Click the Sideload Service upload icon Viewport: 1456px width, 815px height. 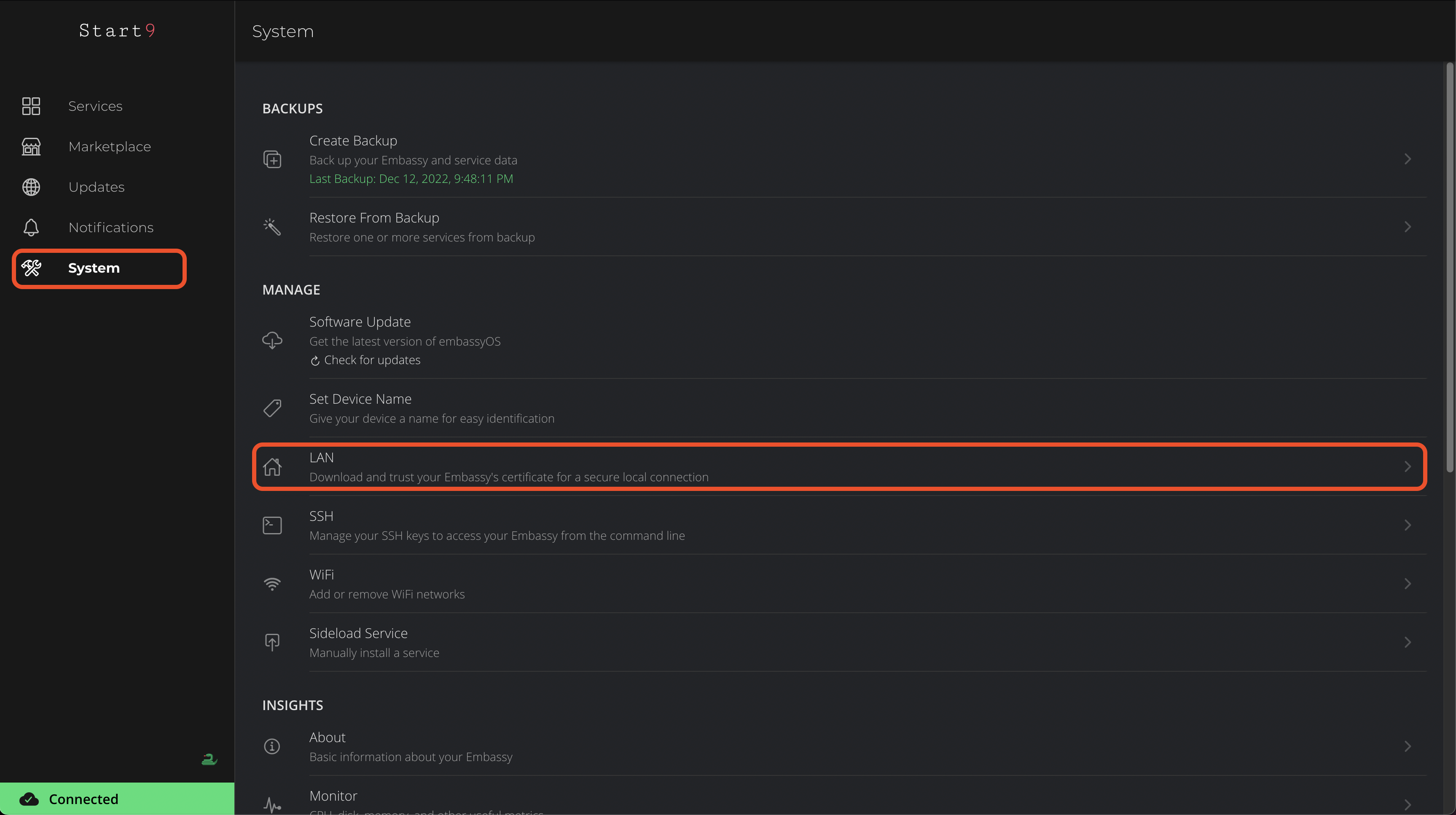tap(272, 642)
